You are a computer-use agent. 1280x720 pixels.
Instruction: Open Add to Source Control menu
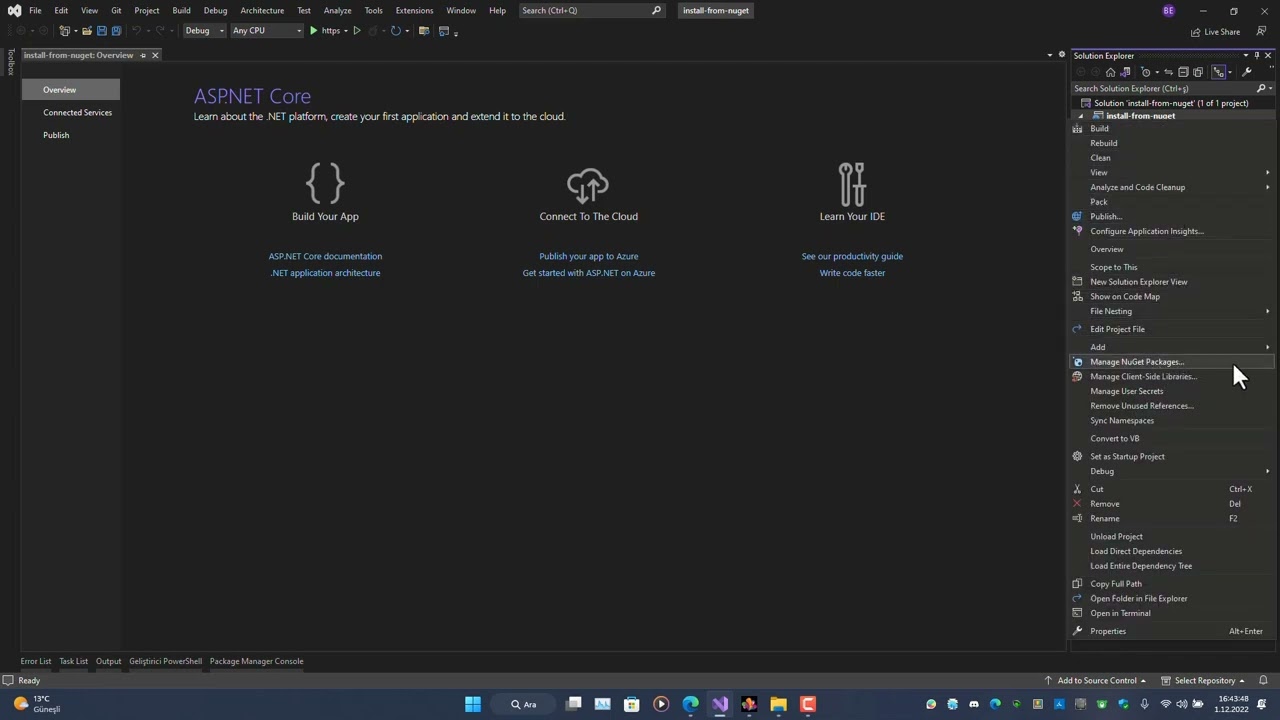(x=1096, y=681)
